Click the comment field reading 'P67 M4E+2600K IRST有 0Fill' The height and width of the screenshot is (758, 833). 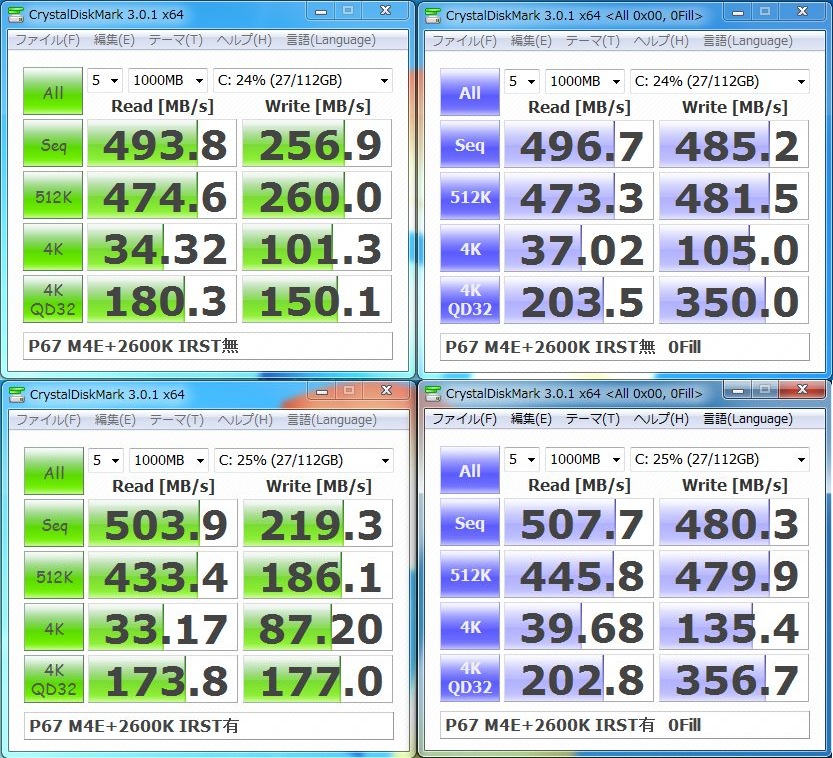coord(625,725)
